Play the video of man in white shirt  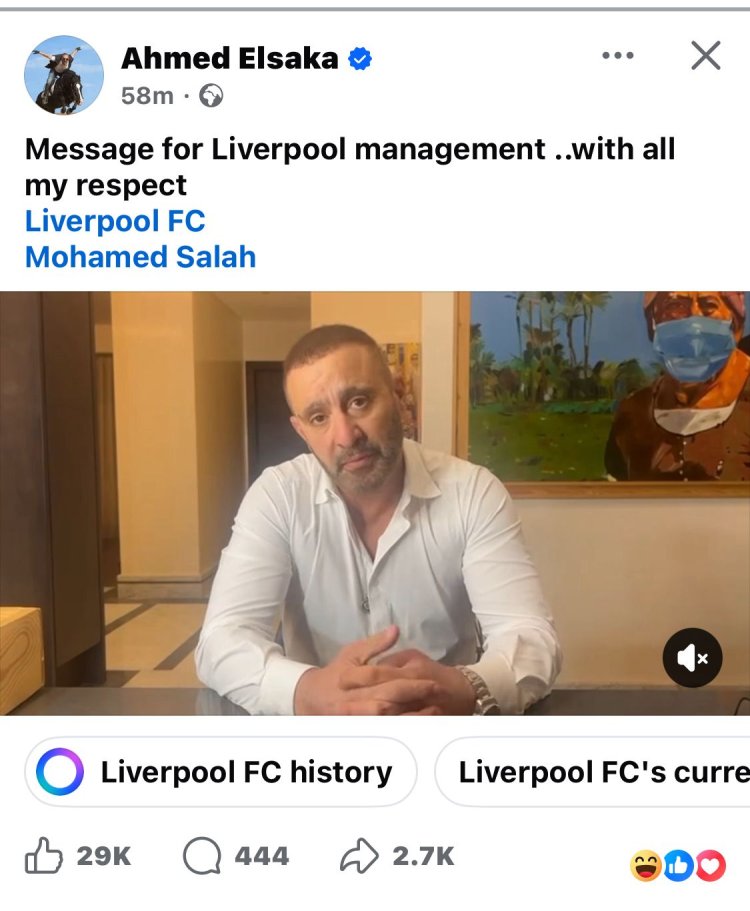coord(375,503)
